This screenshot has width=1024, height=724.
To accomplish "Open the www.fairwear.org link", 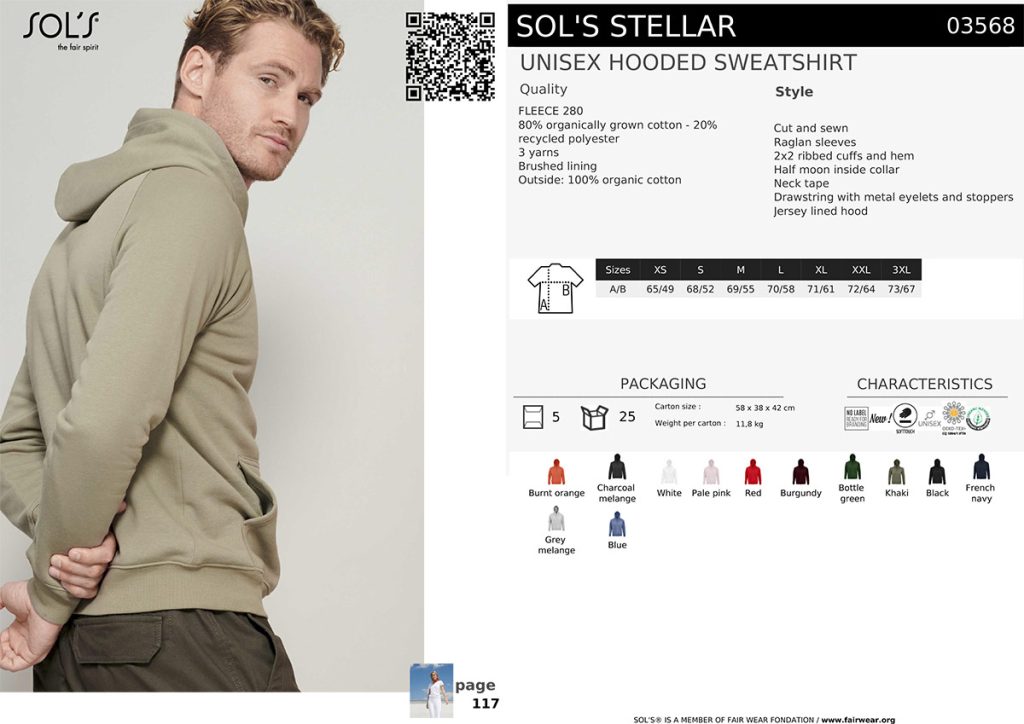I will (x=857, y=719).
